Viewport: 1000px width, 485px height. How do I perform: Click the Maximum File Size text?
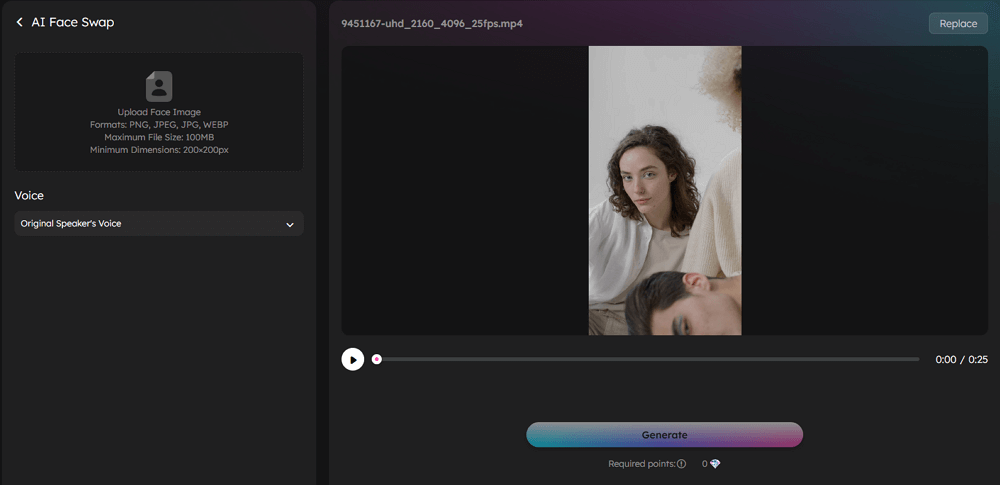pyautogui.click(x=159, y=137)
